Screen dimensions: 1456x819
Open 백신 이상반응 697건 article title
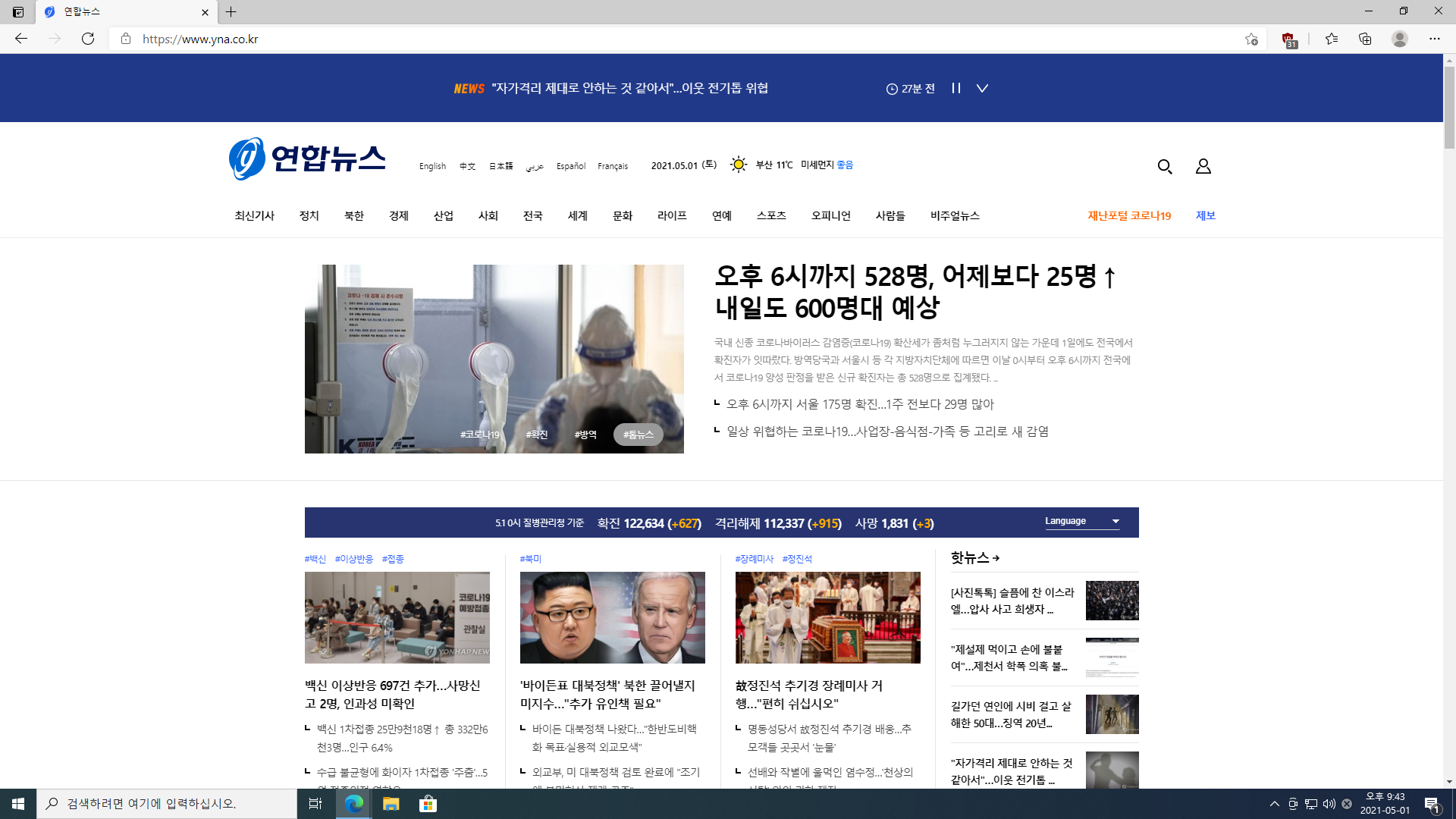tap(393, 695)
